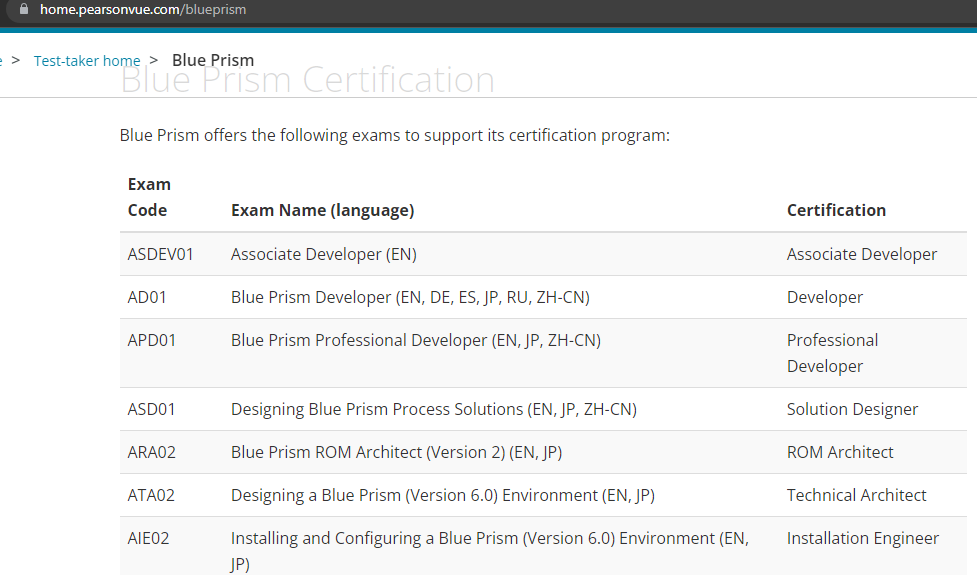
Task: Click the ROM Architect certification cell
Action: tap(840, 452)
